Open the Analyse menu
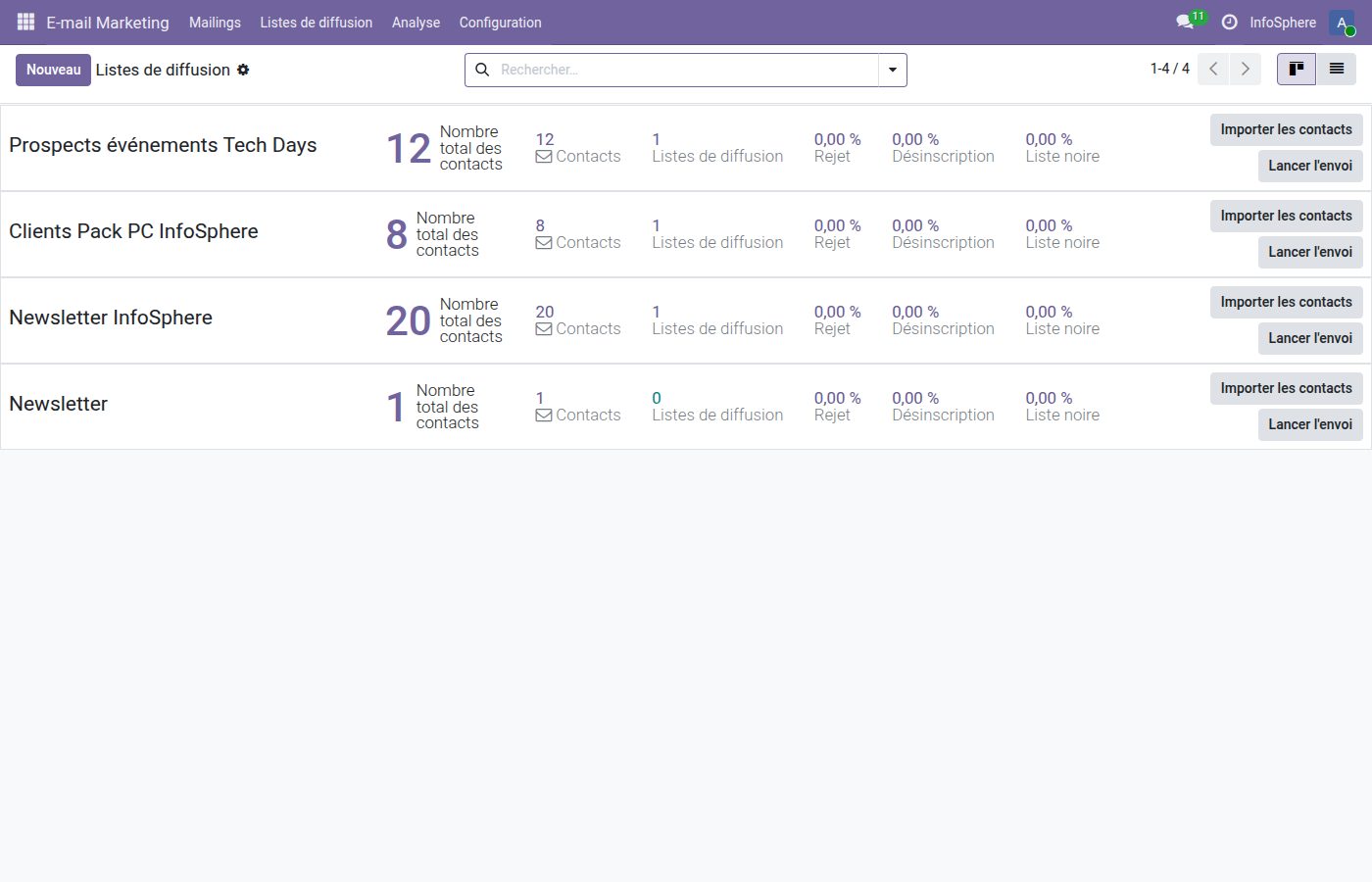 coord(416,22)
